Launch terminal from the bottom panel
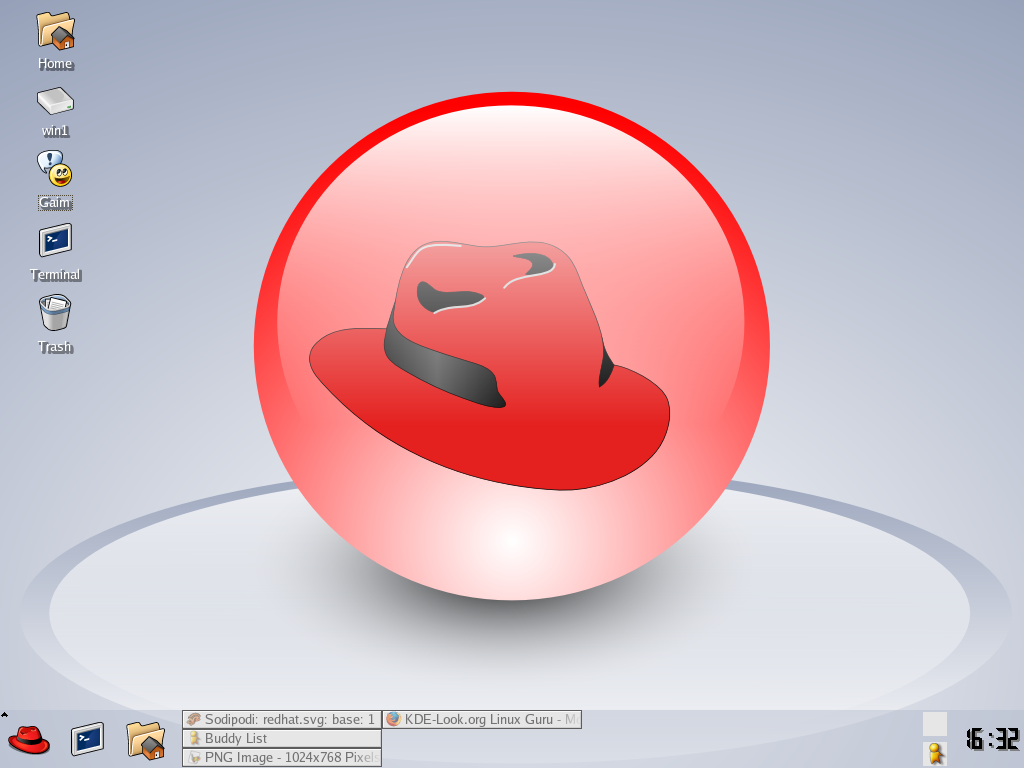 tap(88, 739)
